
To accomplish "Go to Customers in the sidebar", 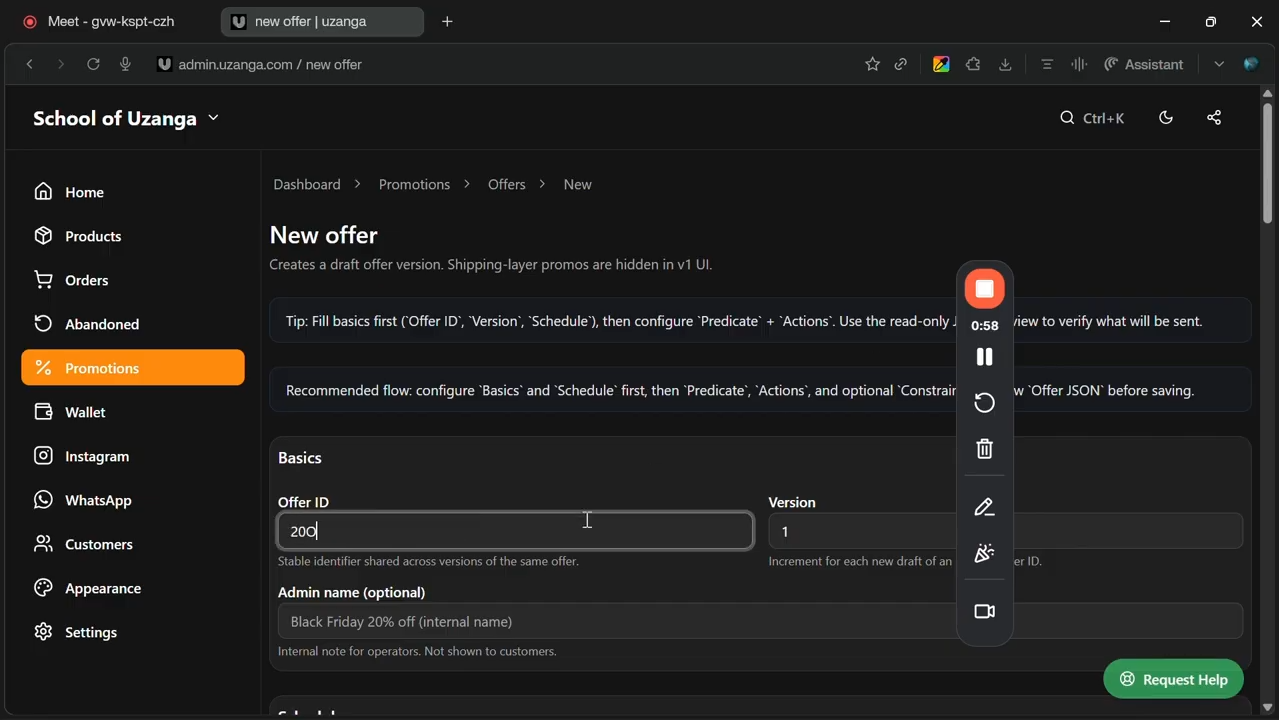I will [x=133, y=544].
